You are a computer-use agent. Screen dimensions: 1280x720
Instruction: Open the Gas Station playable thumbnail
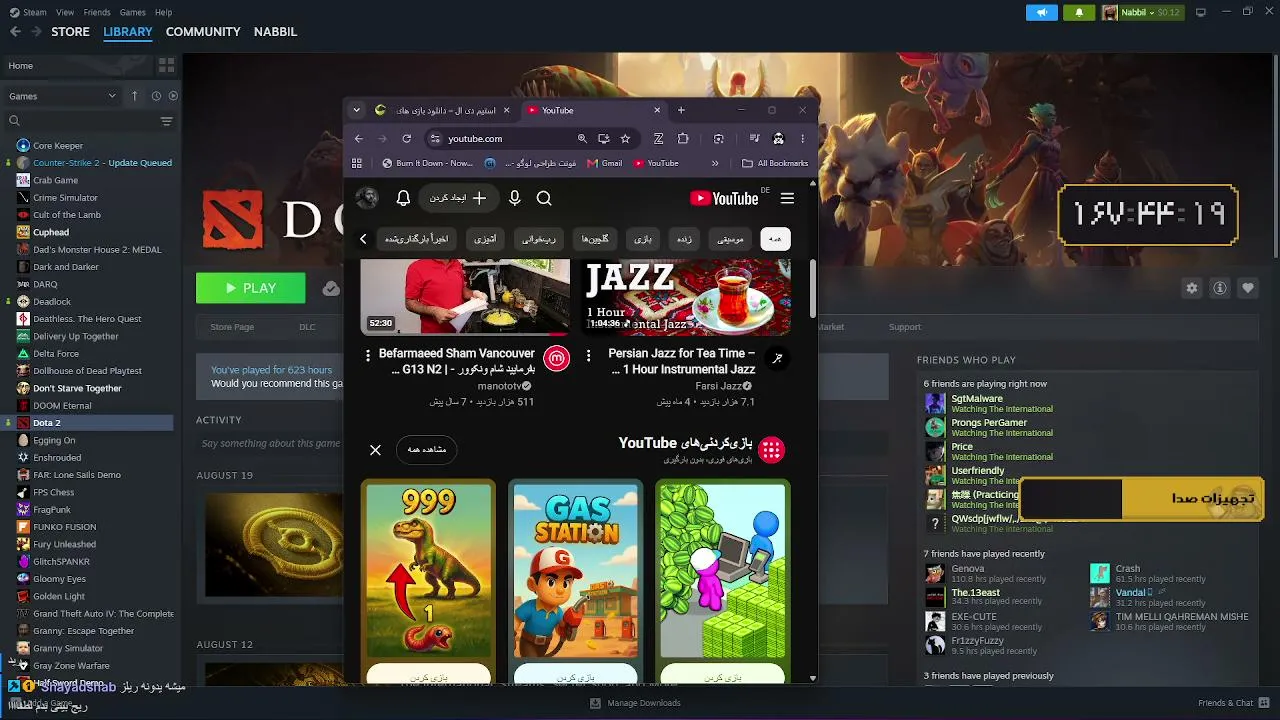click(576, 571)
